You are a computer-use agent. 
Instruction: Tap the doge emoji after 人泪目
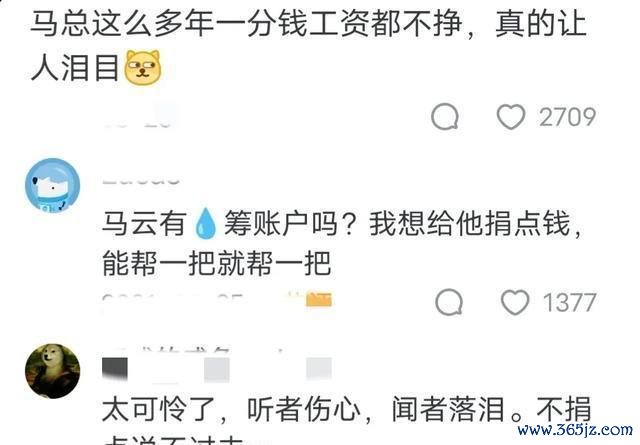[x=142, y=67]
